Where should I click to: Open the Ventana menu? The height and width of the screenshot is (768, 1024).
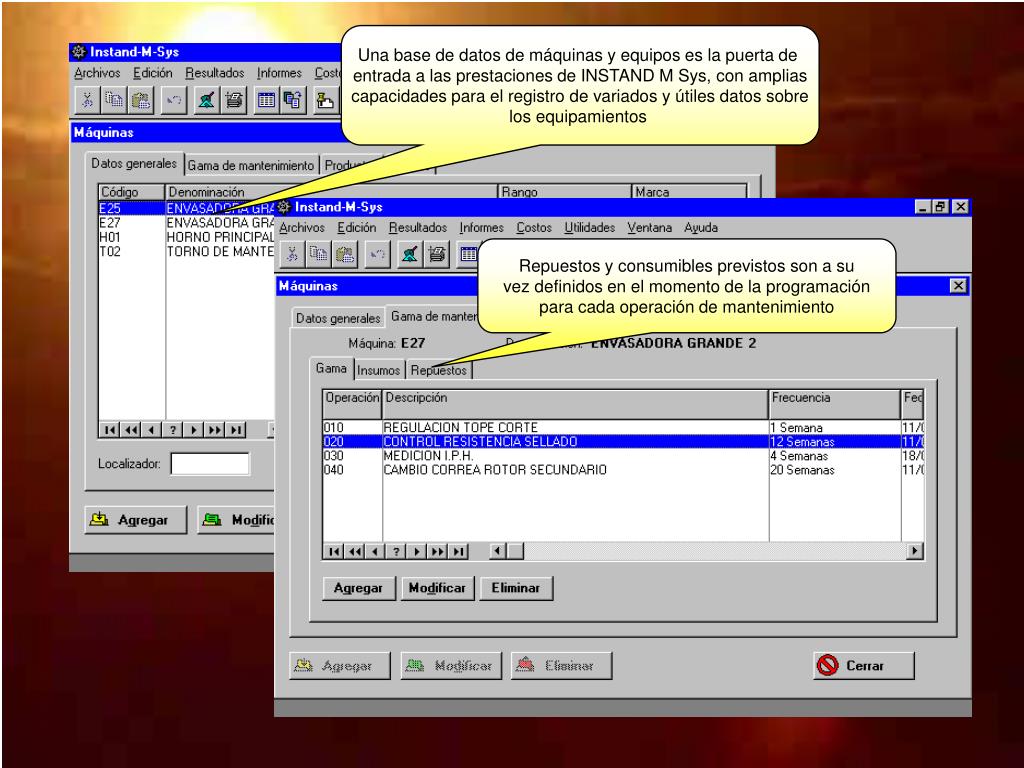[649, 227]
